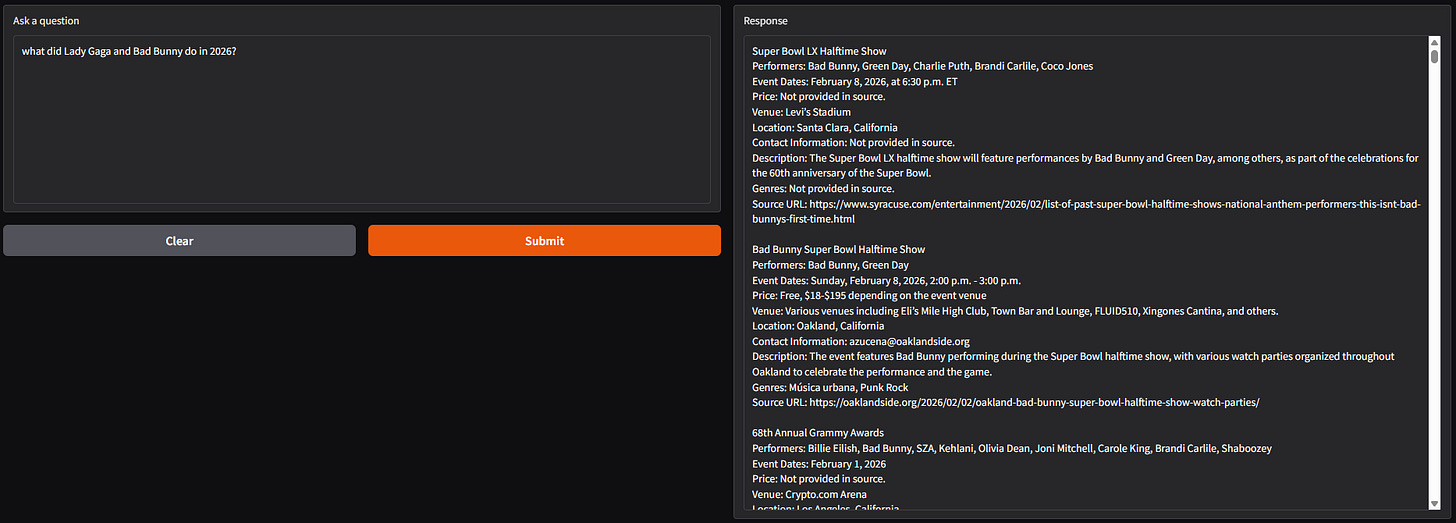Click the scrollbar up arrow in Response
Screen dimensions: 1456x523
pyautogui.click(x=1434, y=42)
